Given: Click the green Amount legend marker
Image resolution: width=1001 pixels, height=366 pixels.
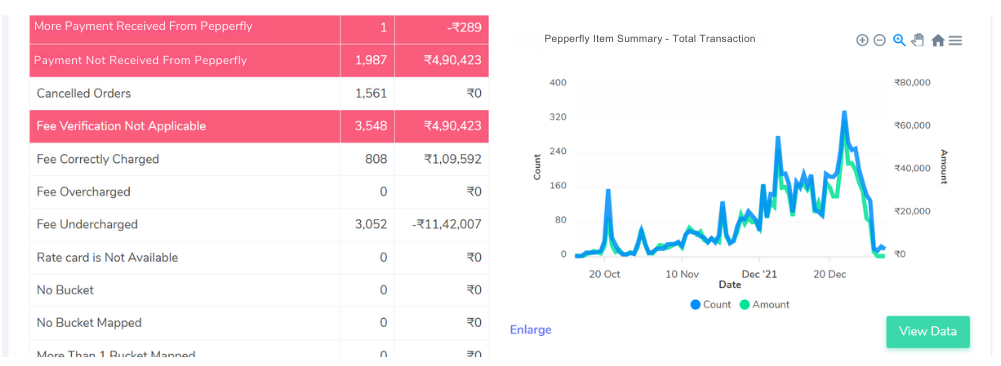Looking at the screenshot, I should coord(744,305).
